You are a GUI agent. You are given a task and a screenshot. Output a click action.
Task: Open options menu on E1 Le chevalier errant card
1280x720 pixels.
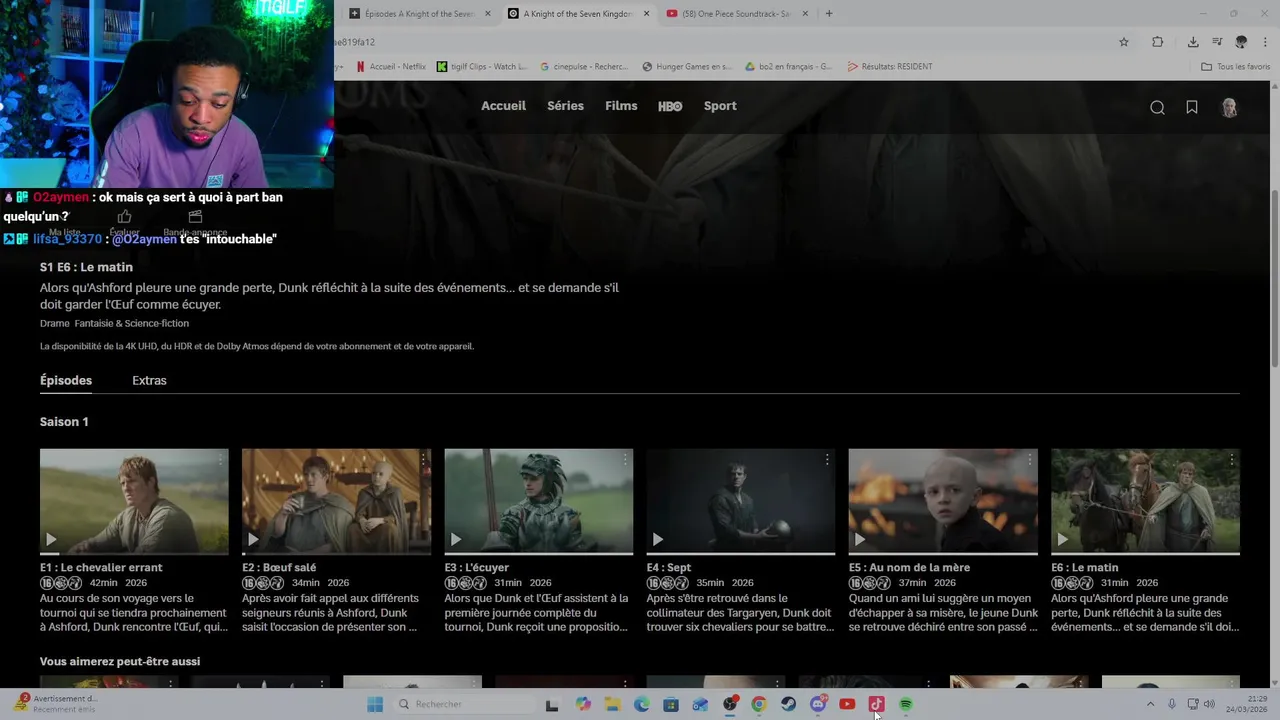pos(220,459)
